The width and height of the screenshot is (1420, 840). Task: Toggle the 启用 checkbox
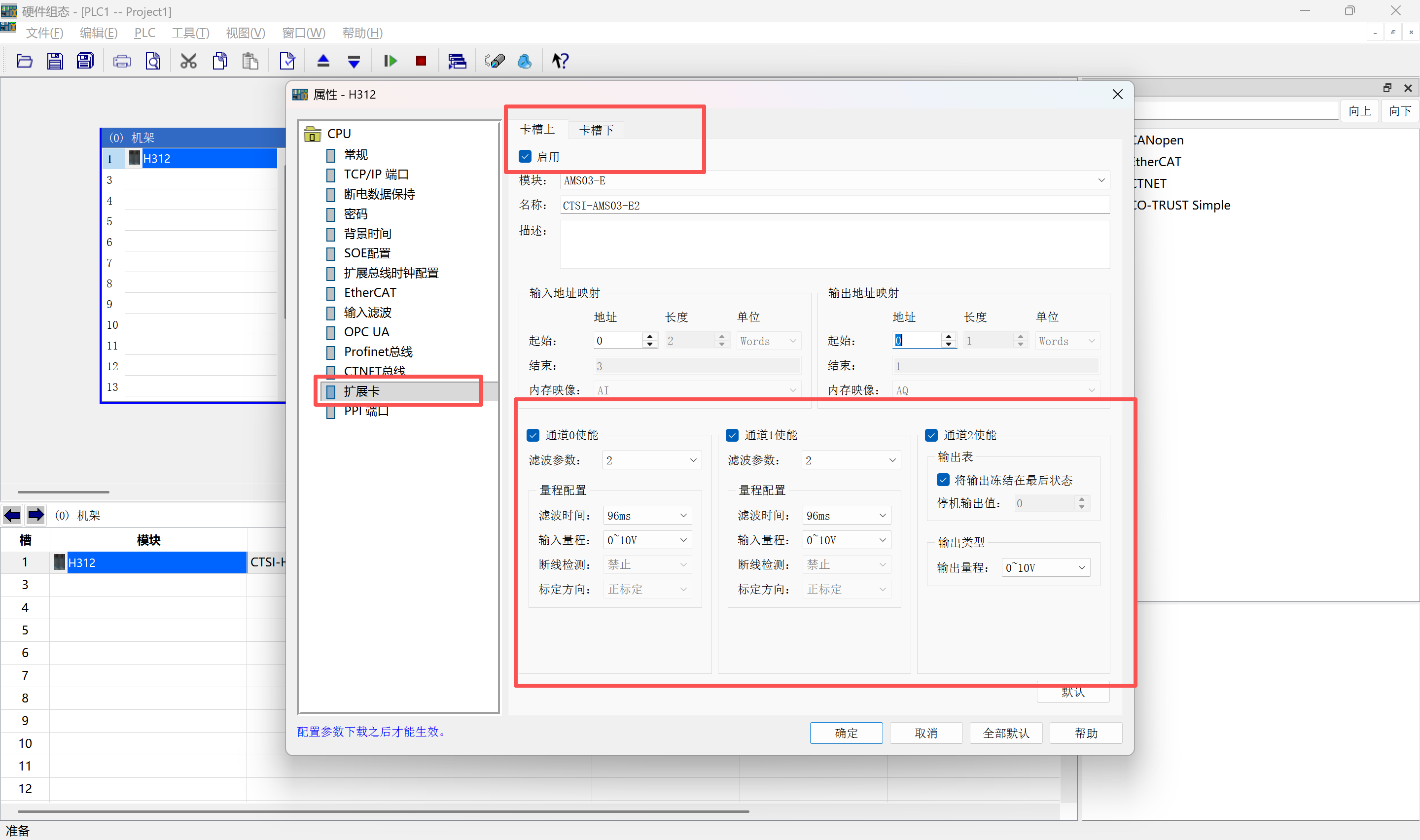525,156
